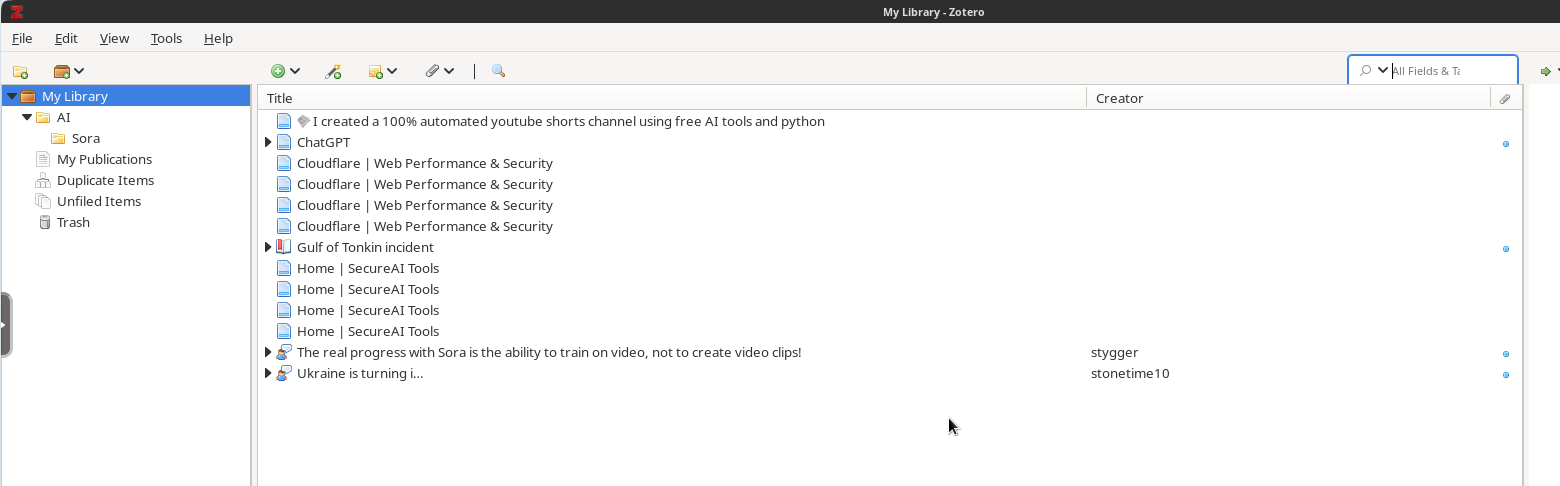
Task: Select 'The real progress with Sora' forum post
Action: point(549,352)
